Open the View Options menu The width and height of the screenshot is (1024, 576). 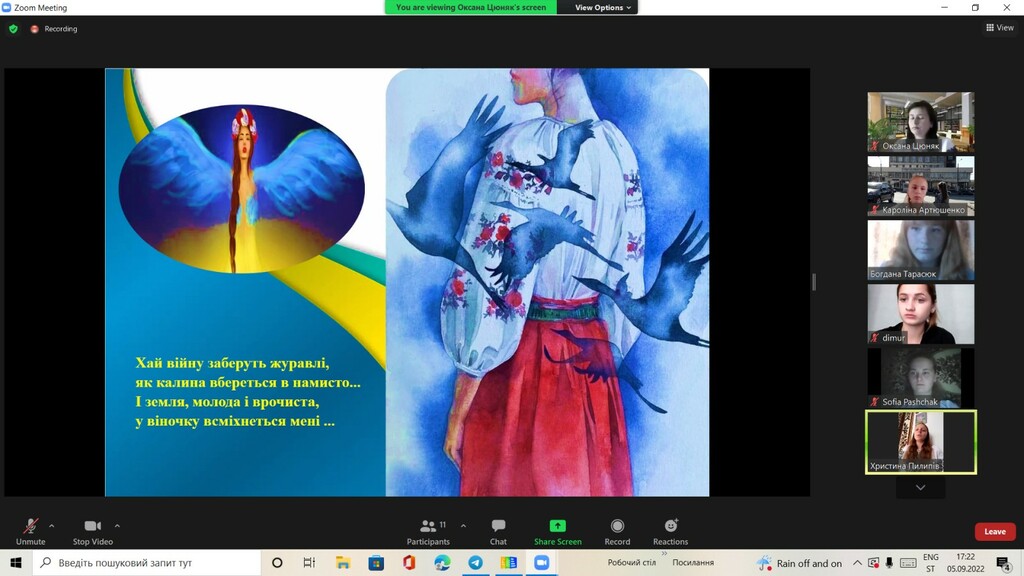point(603,7)
